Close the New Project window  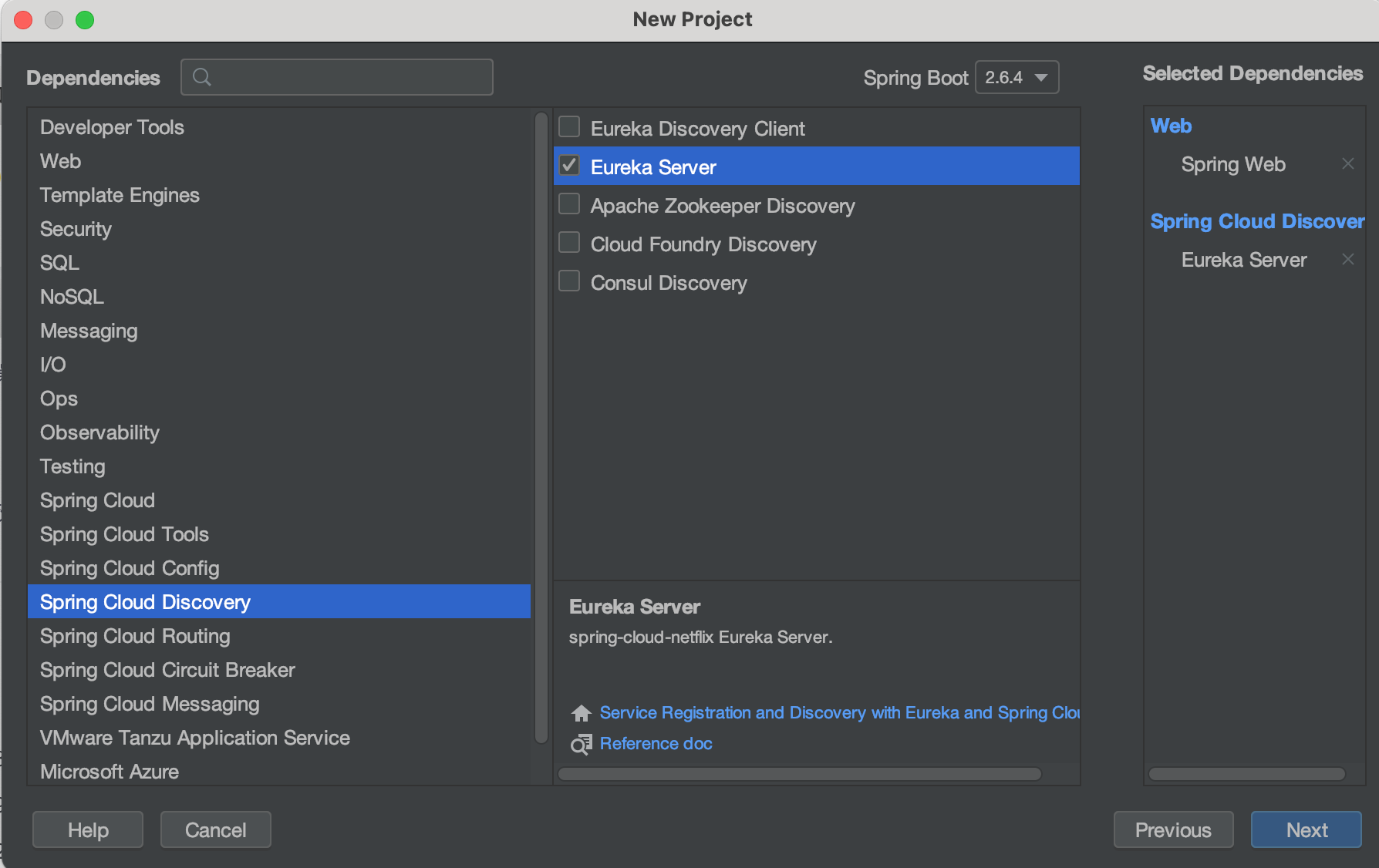point(23,19)
